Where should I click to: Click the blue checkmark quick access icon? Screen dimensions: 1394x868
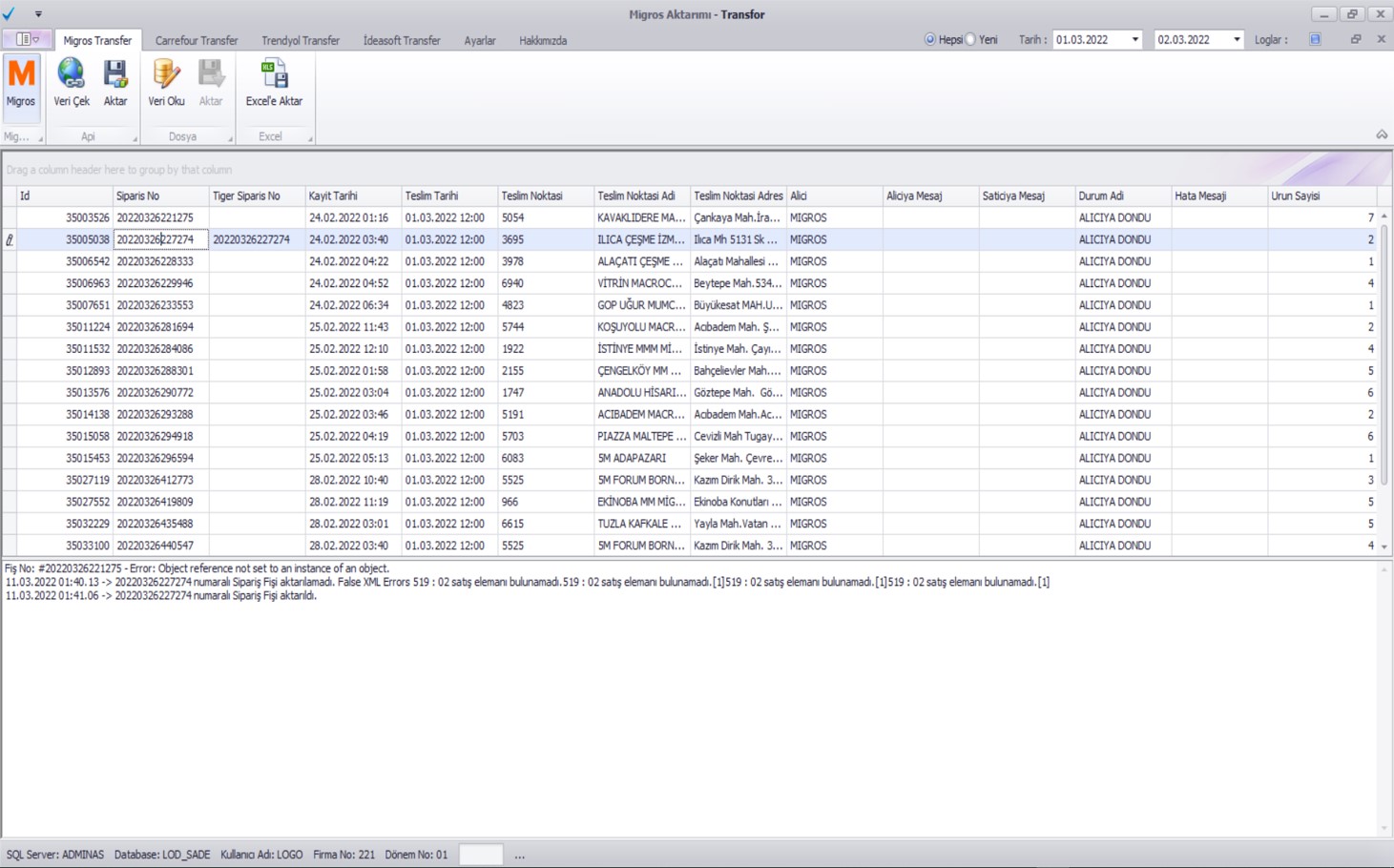10,13
